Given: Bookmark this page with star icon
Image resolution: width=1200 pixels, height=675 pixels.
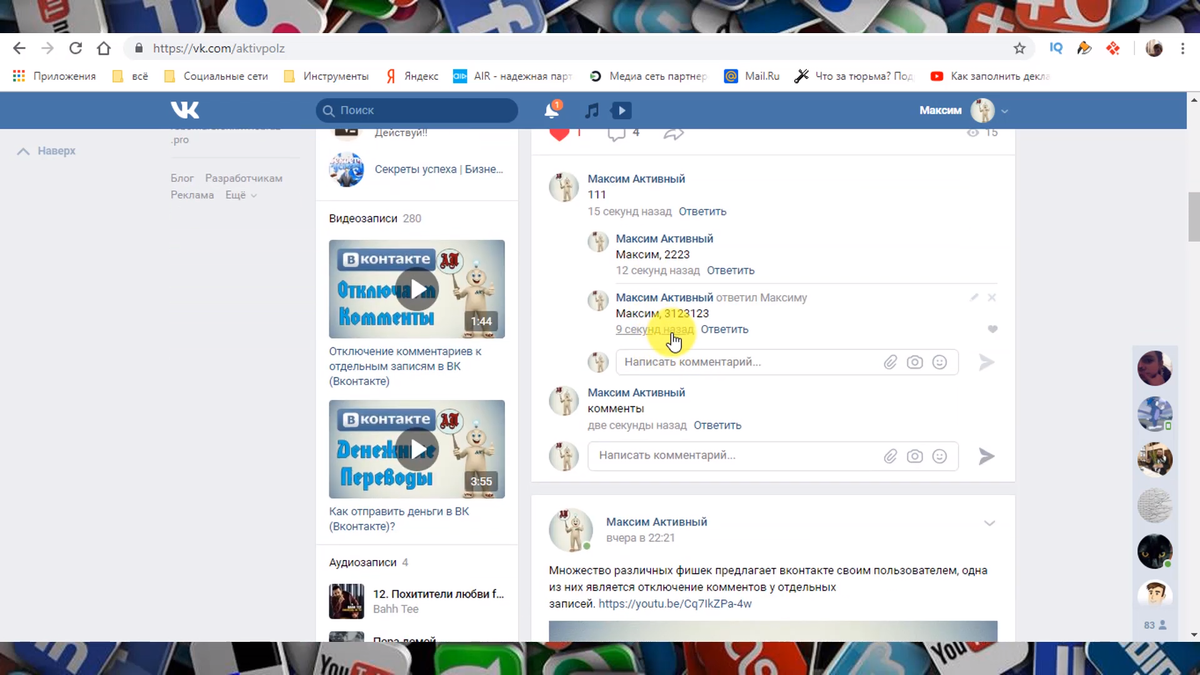Looking at the screenshot, I should (1019, 48).
